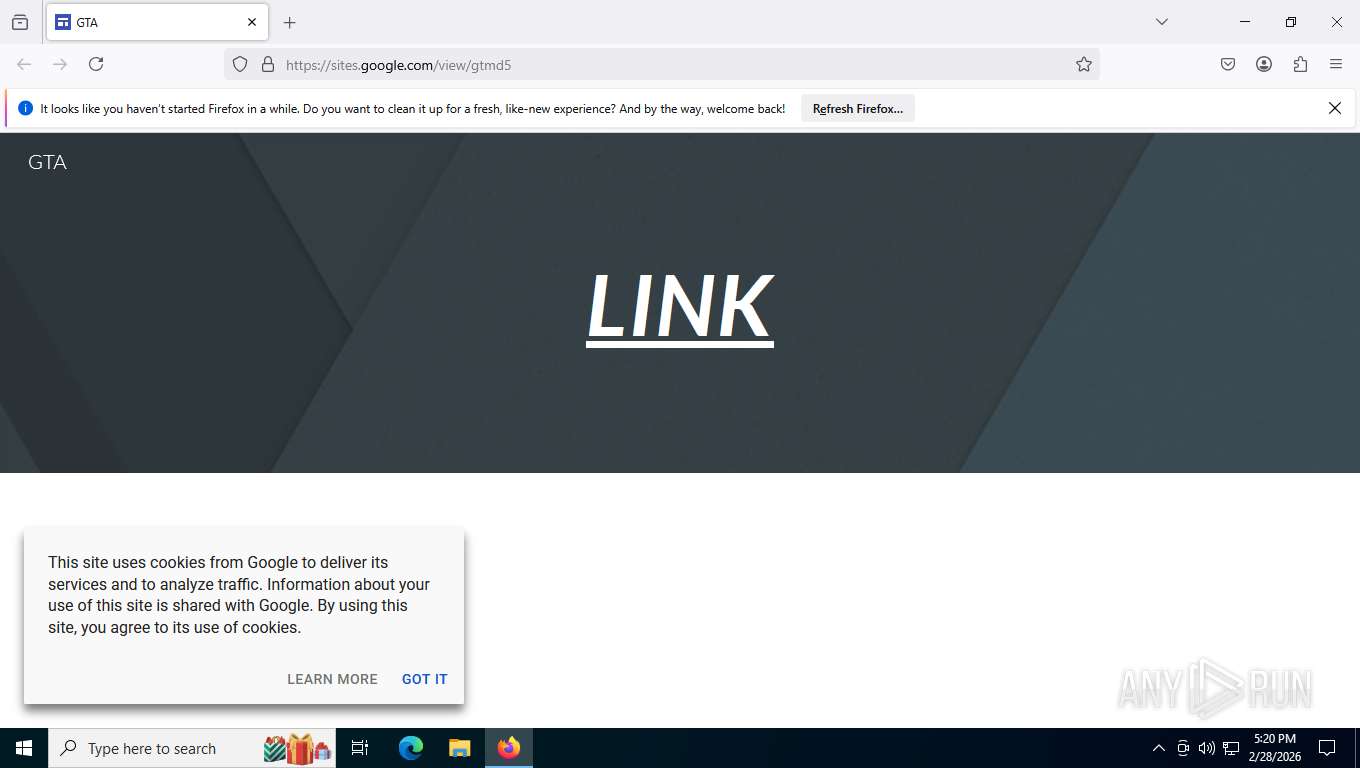1360x768 pixels.
Task: Open a new tab with plus button
Action: (290, 22)
